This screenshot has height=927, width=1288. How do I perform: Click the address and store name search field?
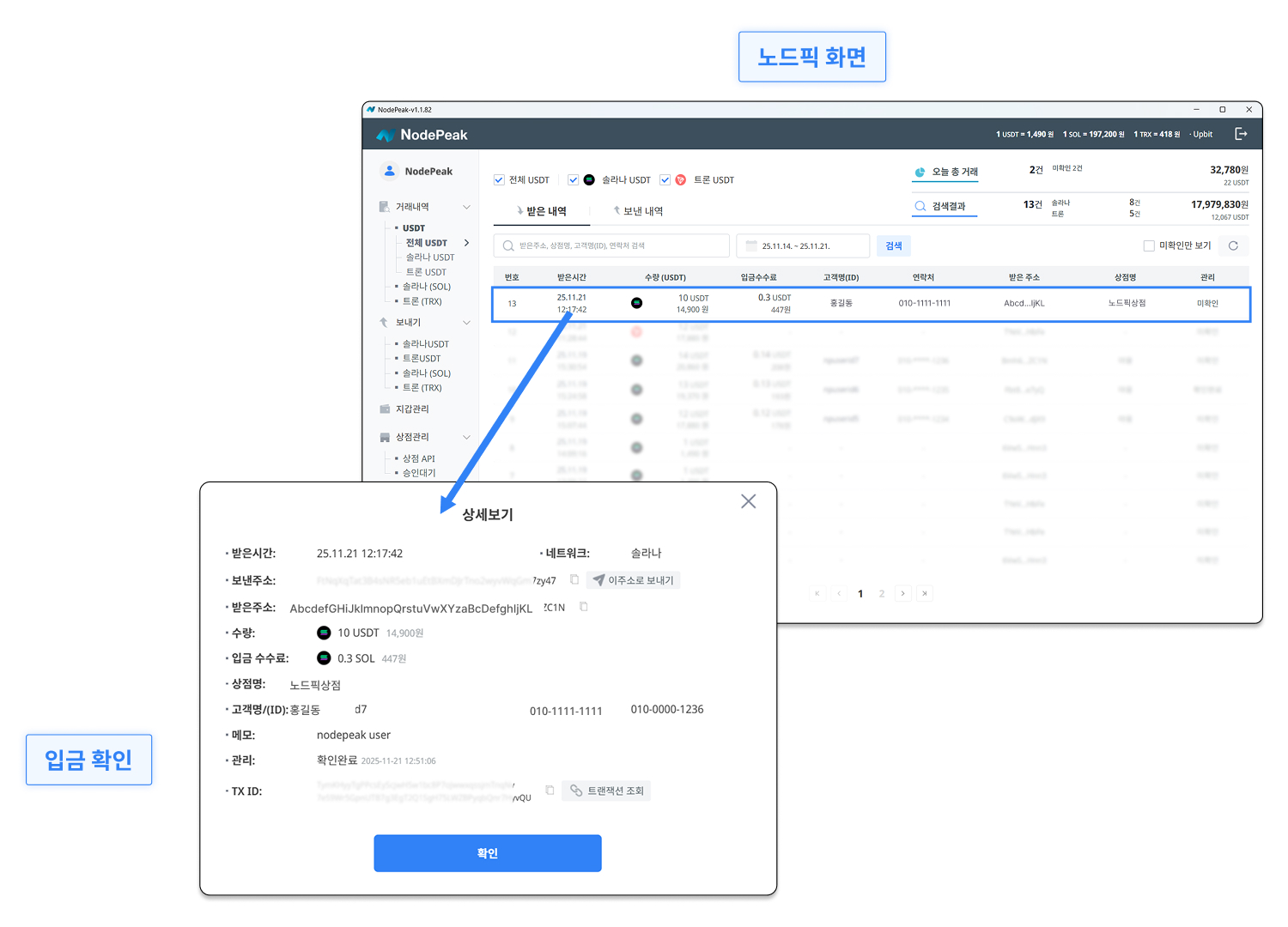point(611,246)
